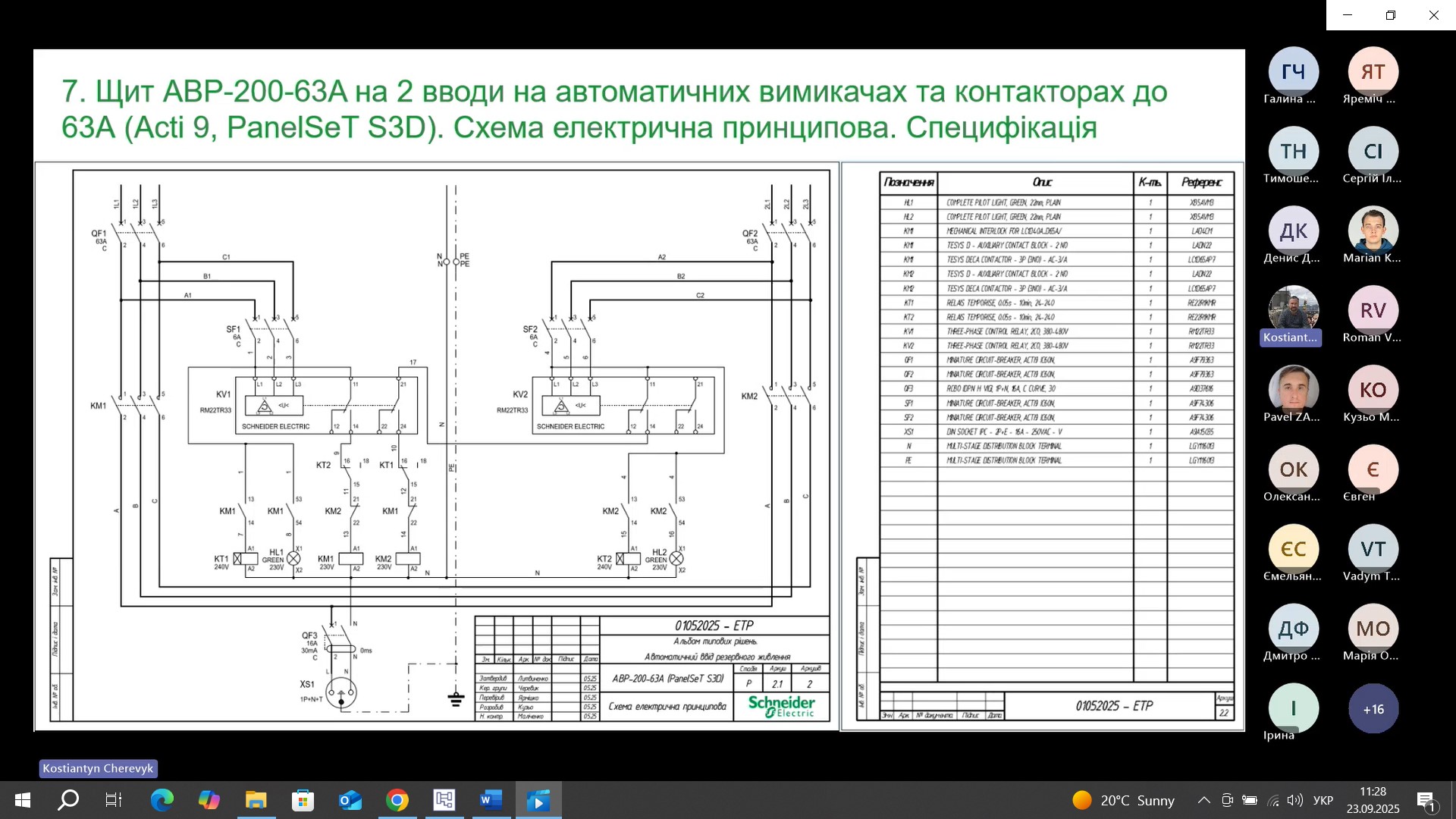Open the notification center icon
The image size is (1456, 819).
[x=1426, y=800]
